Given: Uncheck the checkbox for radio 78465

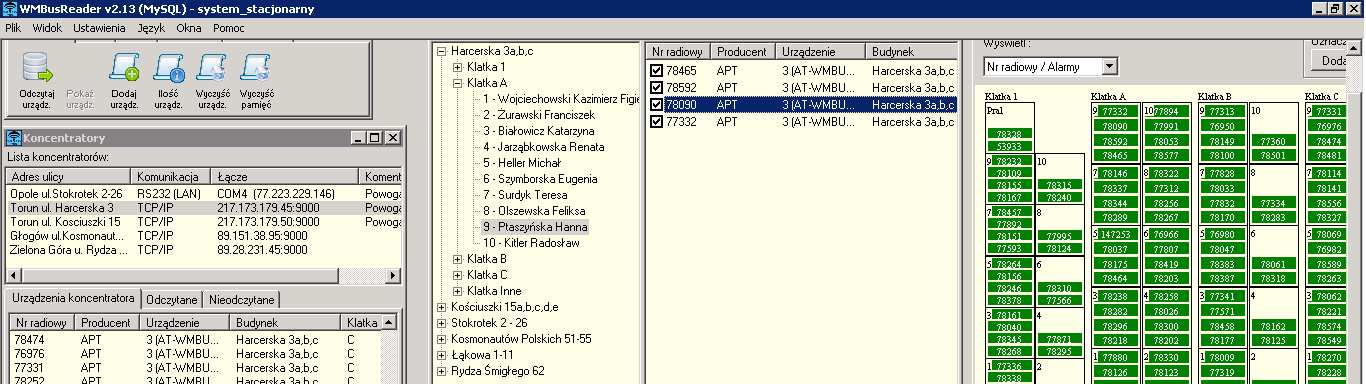Looking at the screenshot, I should pos(656,71).
